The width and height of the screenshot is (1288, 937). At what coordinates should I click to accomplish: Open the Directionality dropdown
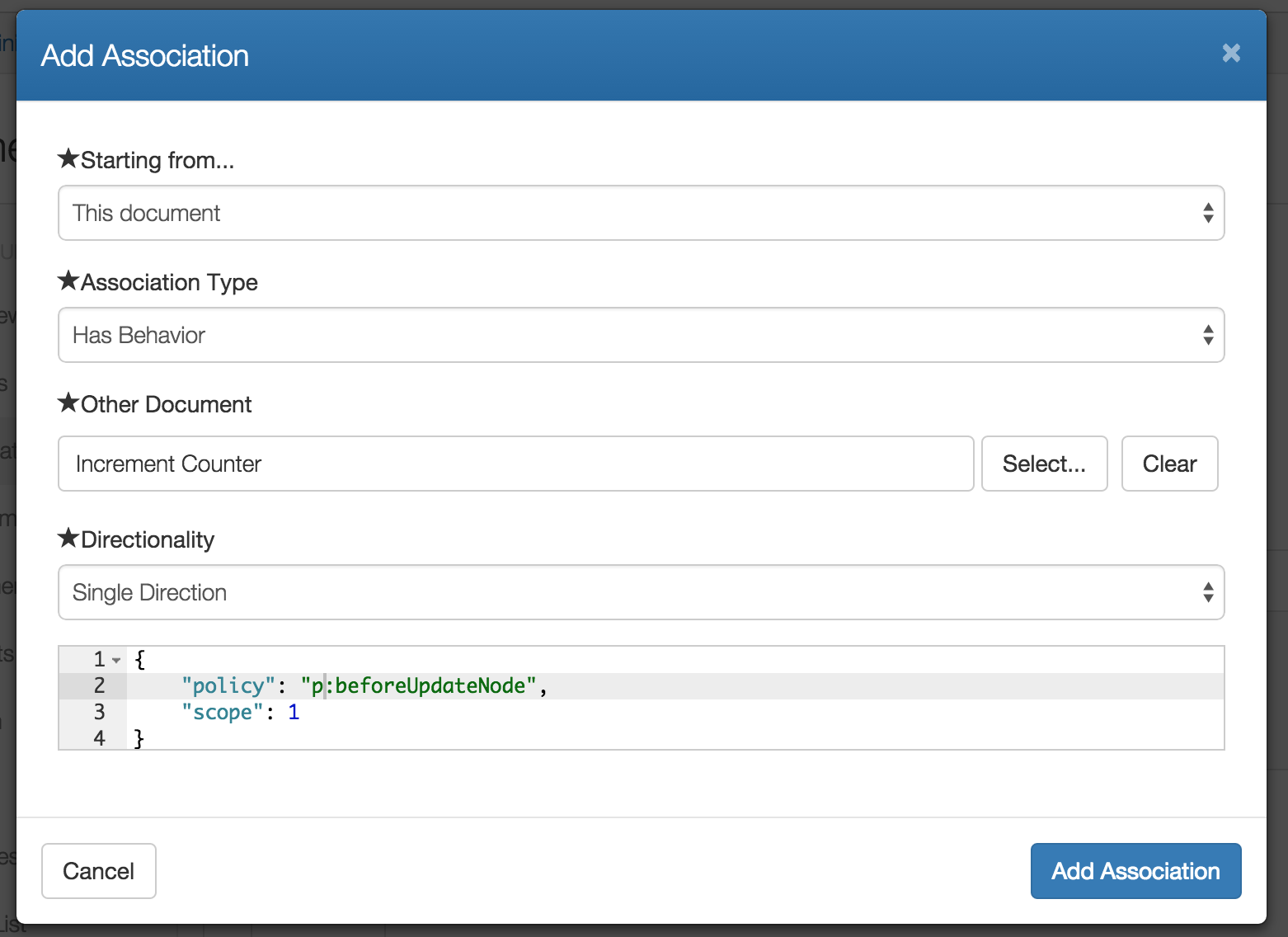(641, 592)
